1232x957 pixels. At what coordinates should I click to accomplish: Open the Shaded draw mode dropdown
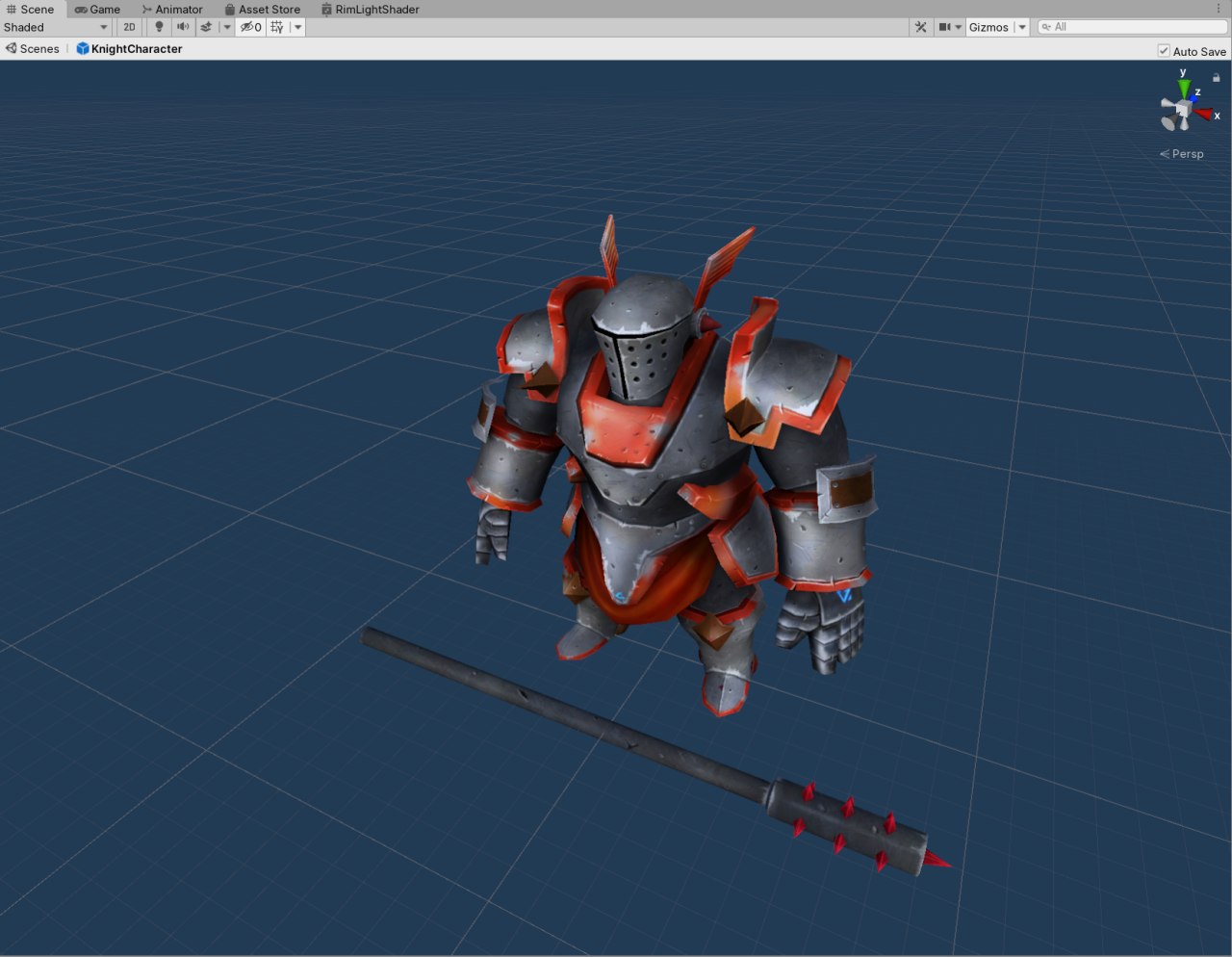tap(56, 27)
